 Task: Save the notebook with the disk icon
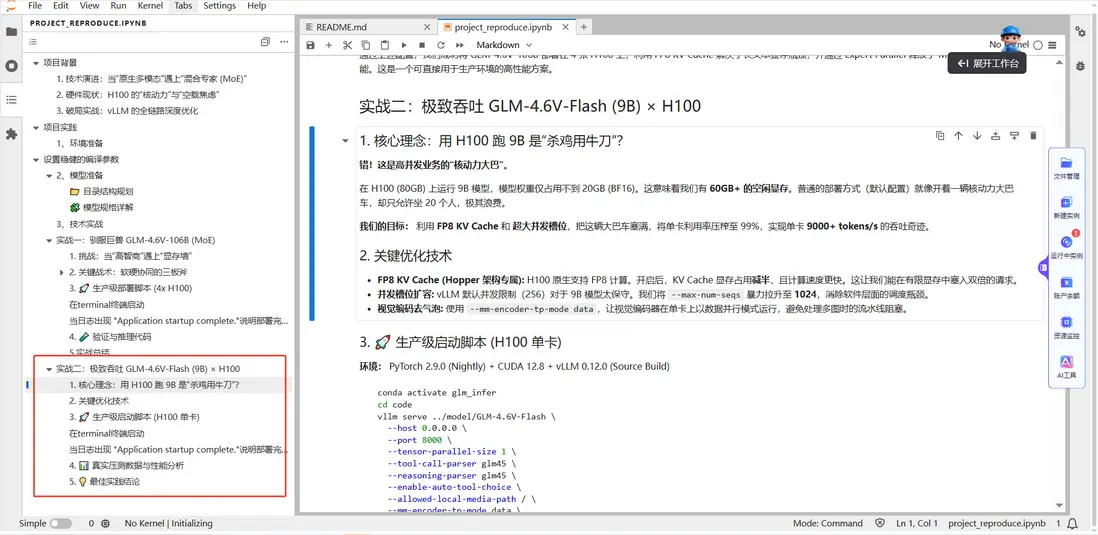(310, 45)
